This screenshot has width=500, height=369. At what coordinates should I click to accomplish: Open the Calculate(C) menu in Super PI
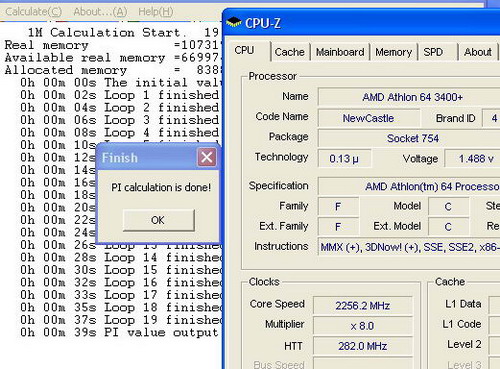[33, 12]
